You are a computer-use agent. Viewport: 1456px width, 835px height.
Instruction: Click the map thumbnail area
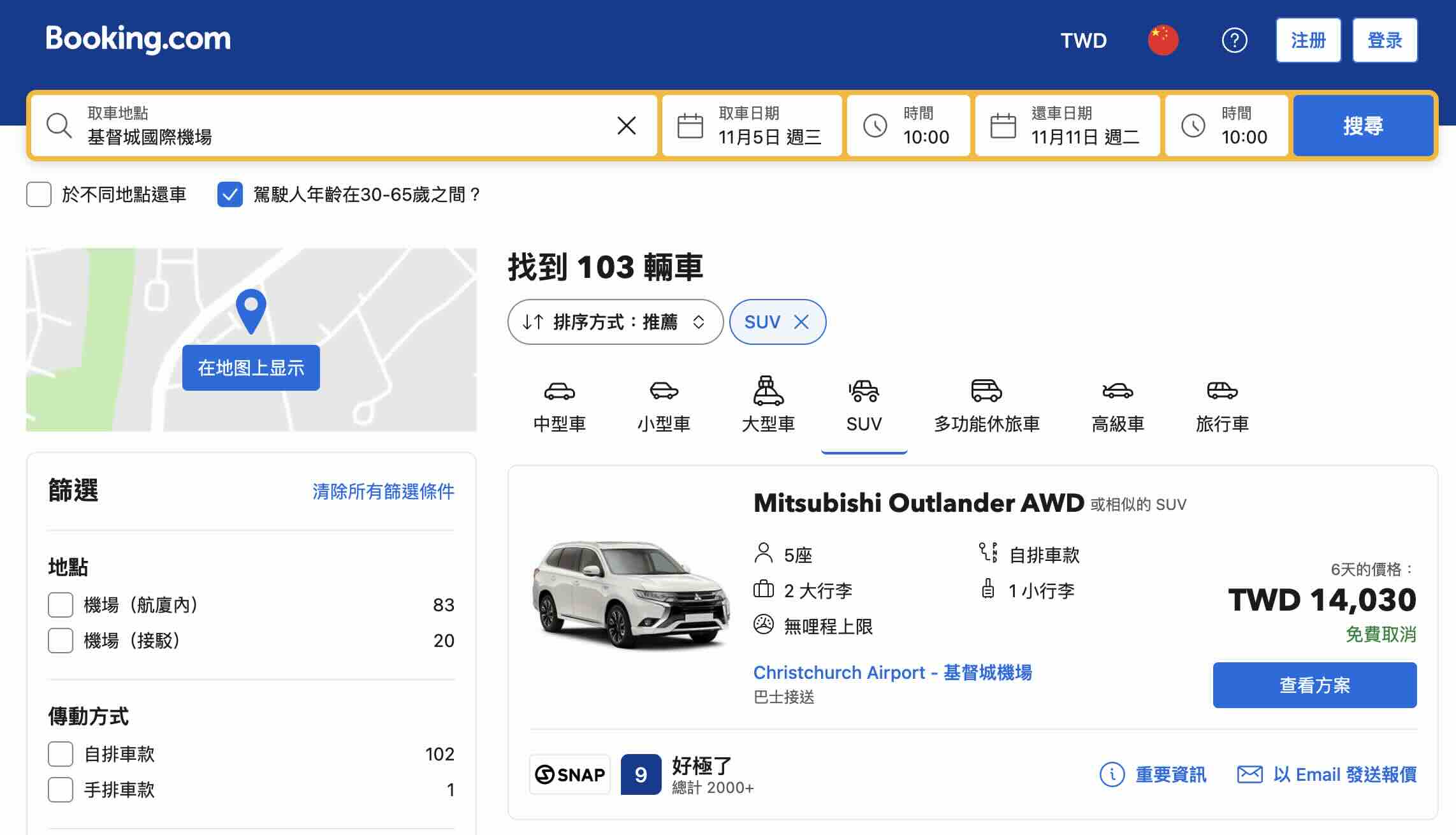pos(251,340)
